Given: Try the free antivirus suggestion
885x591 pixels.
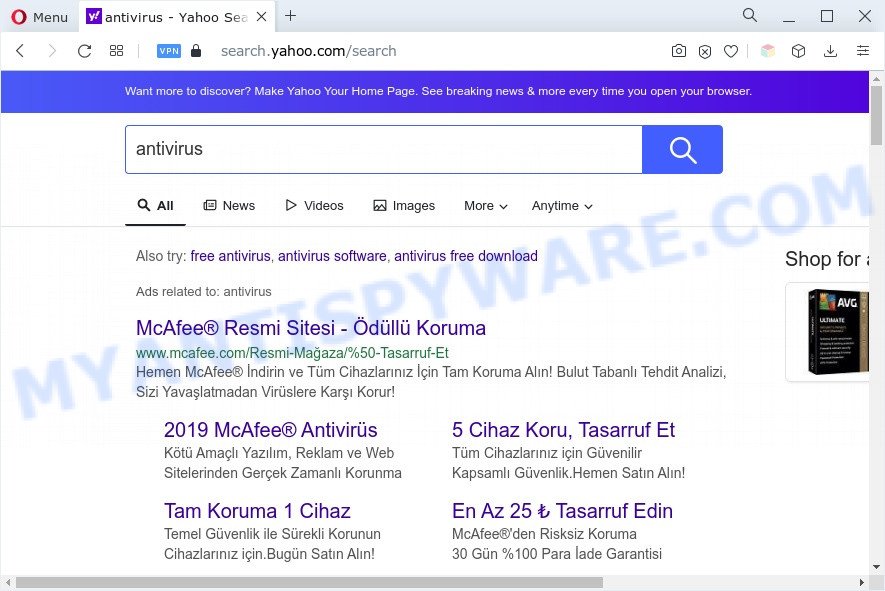Looking at the screenshot, I should click(230, 256).
